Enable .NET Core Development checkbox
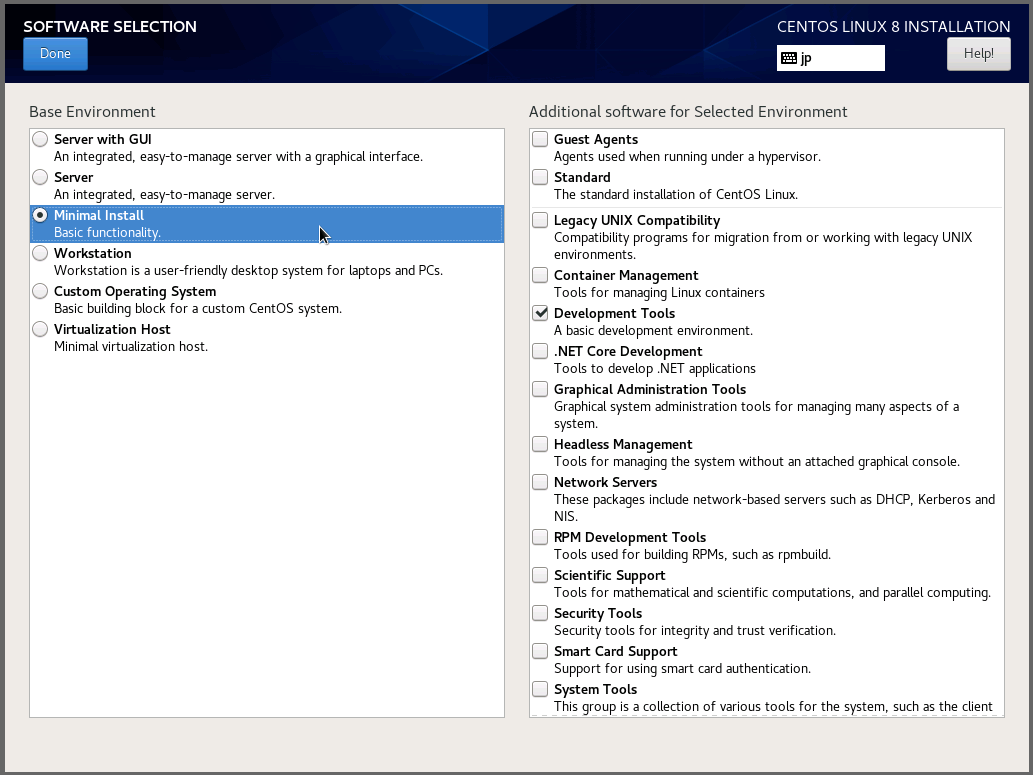1033x775 pixels. pos(540,352)
